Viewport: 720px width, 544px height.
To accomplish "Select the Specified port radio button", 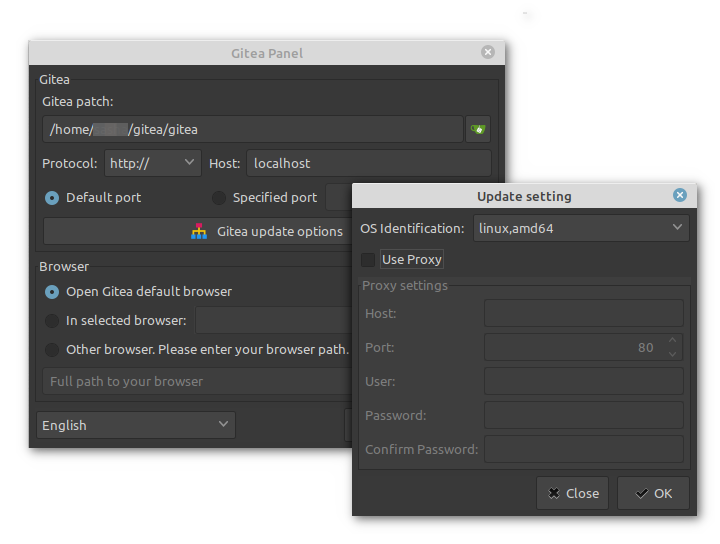I will pos(219,198).
